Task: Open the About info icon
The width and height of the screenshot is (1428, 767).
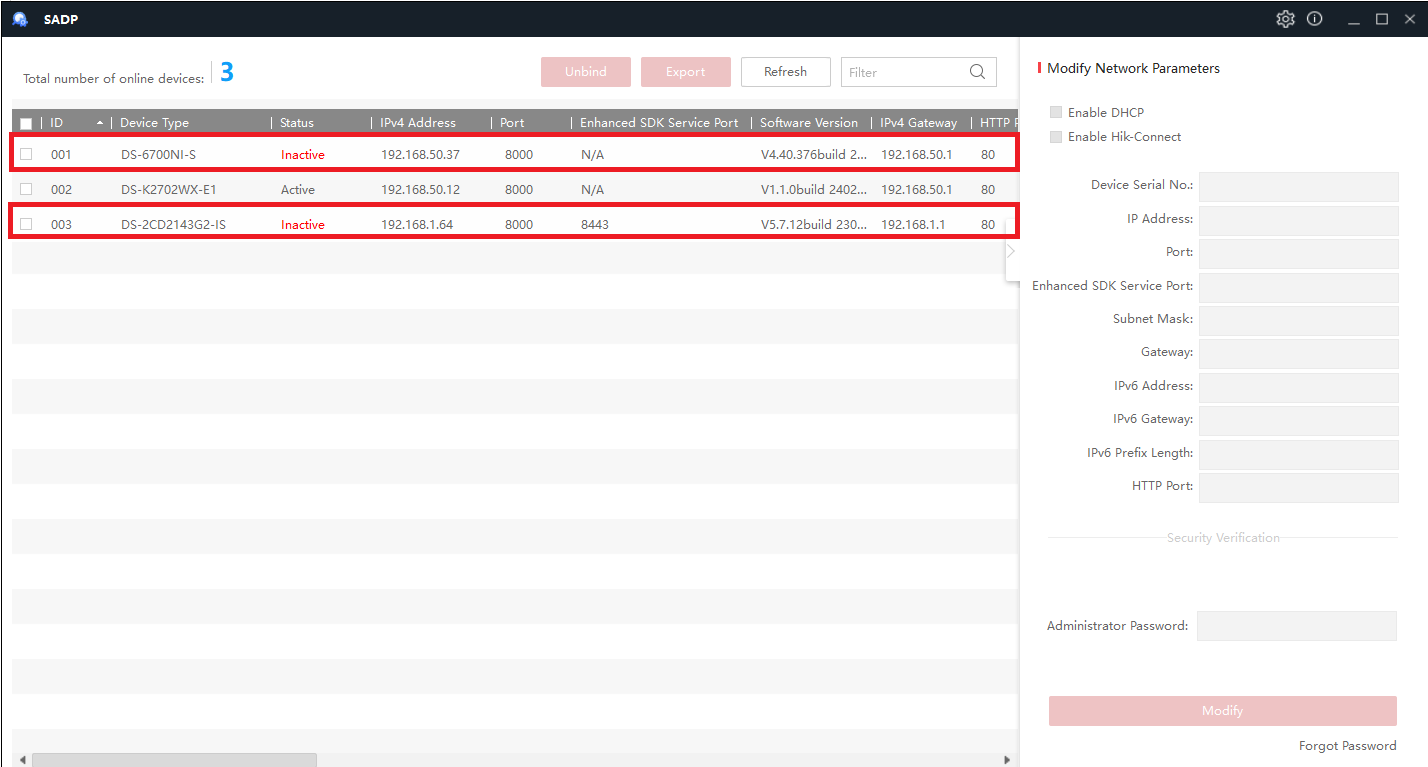Action: [1314, 19]
